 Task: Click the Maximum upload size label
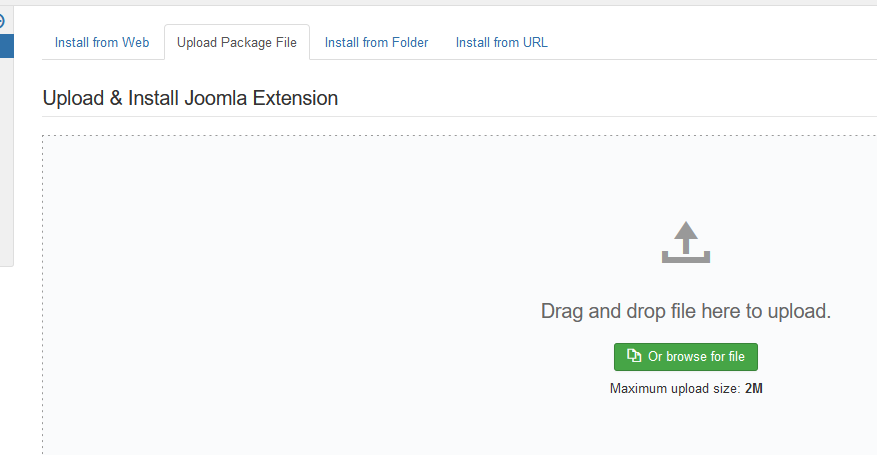(675, 388)
